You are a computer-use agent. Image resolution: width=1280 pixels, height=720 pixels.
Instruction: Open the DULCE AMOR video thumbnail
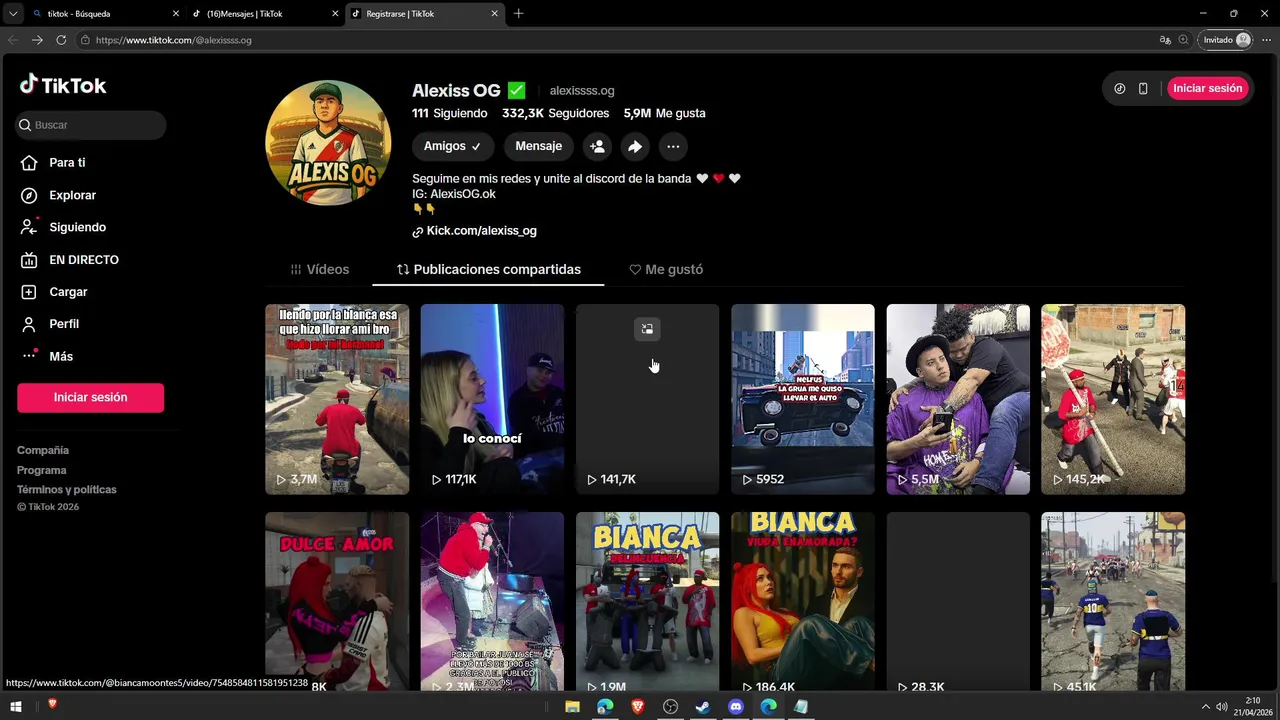tap(337, 601)
